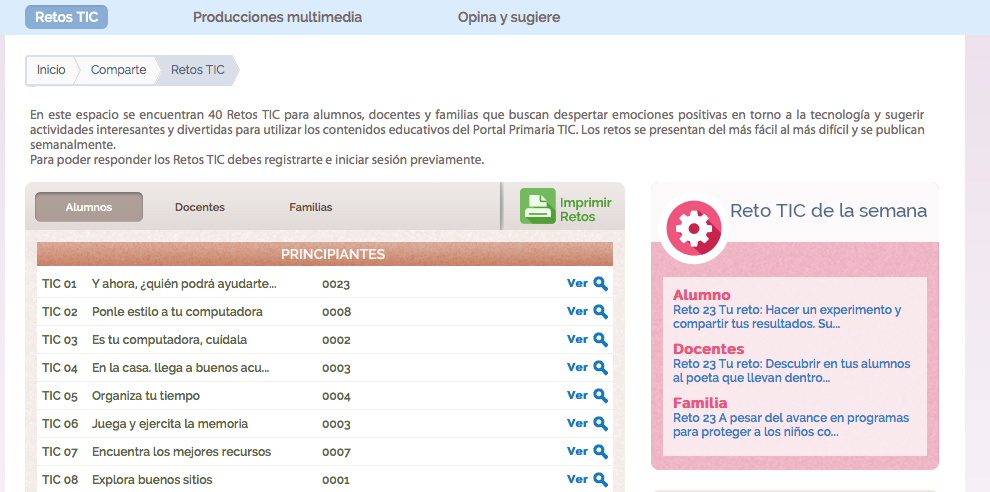
Task: Open the Familia weekly challenge link
Action: tap(790, 424)
